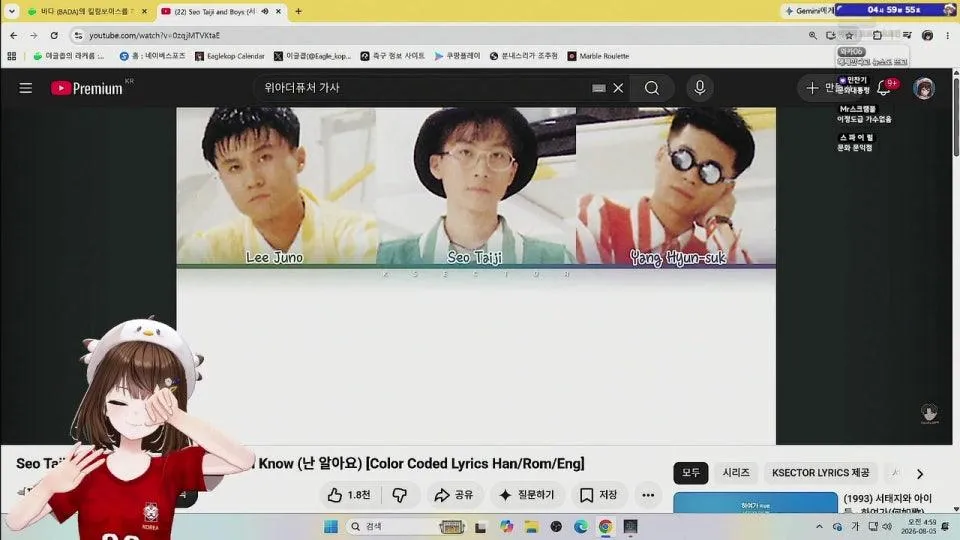Open the YouTube hamburger guide menu

25,88
